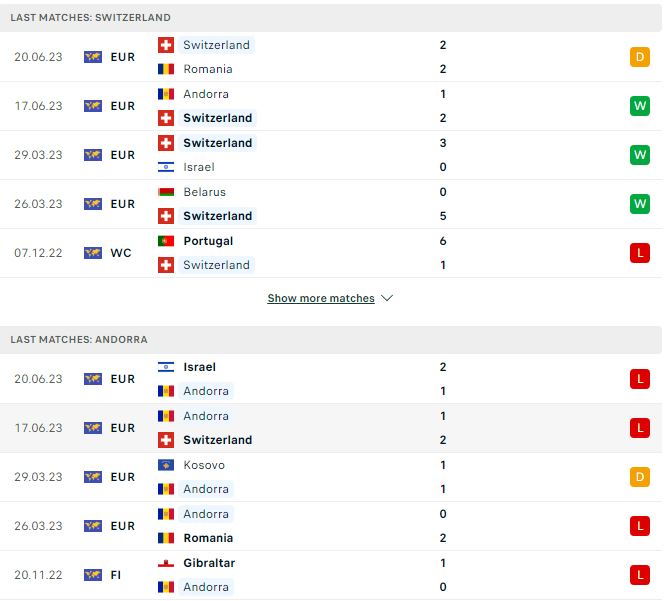Click the Israel flag in Switzerland's 29.03.23 match

click(166, 167)
